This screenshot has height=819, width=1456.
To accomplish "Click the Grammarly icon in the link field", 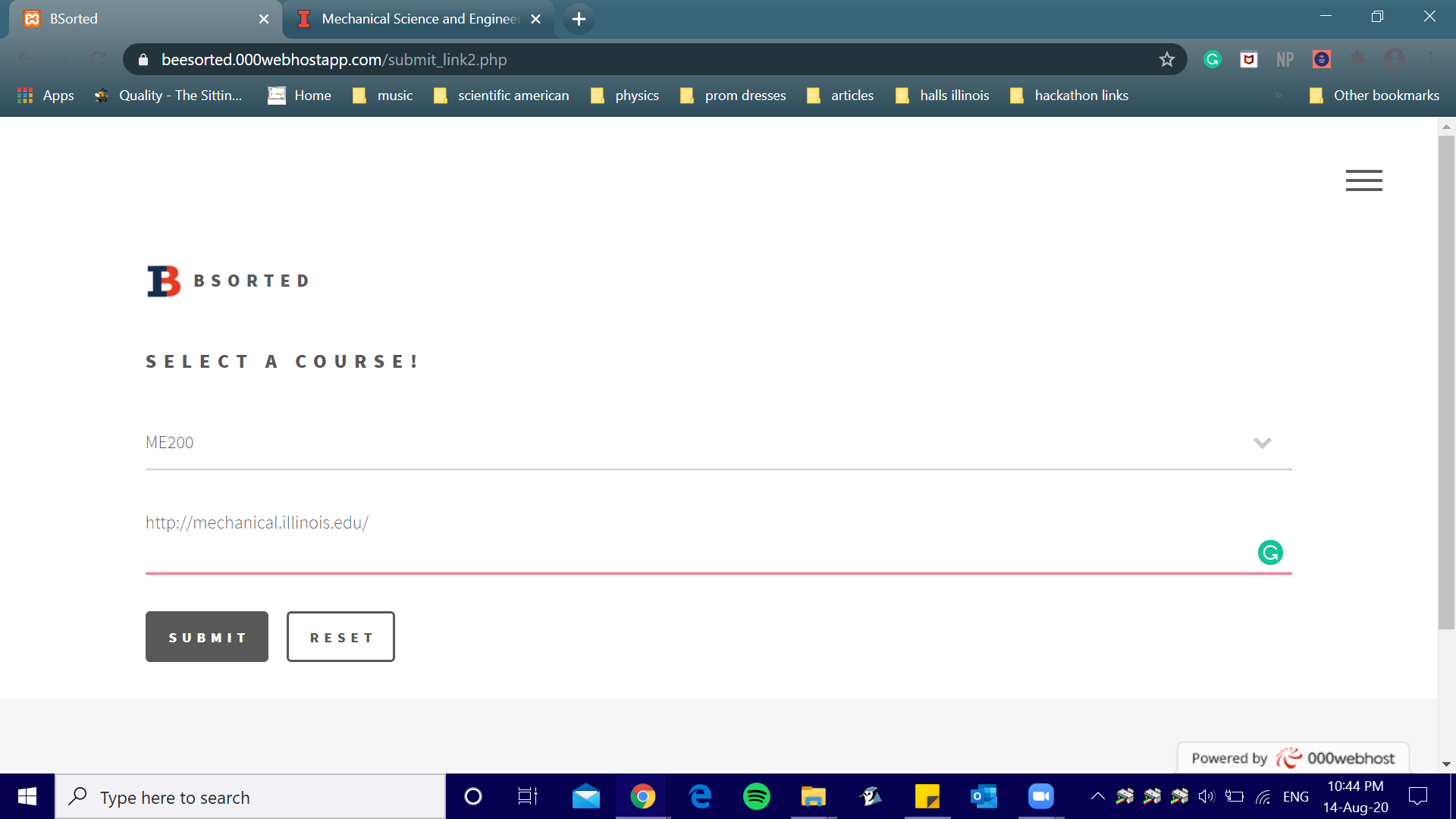I will [1270, 552].
